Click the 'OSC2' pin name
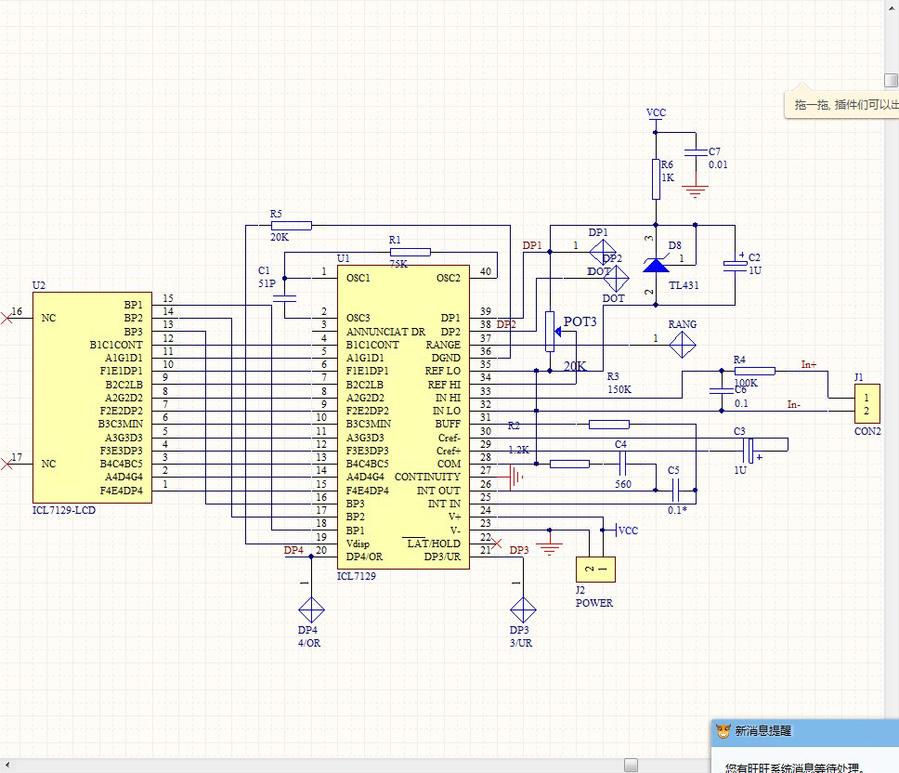Screen dimensions: 899x773 tap(448, 278)
